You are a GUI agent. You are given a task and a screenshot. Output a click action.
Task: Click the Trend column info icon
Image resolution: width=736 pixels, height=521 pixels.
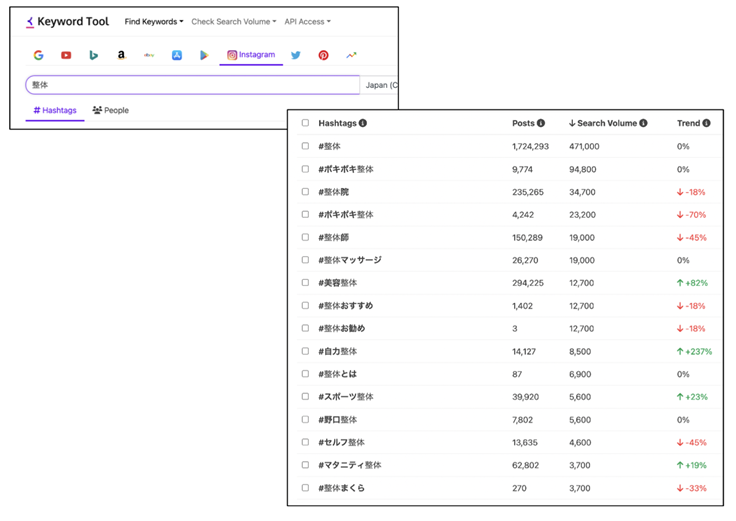pyautogui.click(x=706, y=123)
